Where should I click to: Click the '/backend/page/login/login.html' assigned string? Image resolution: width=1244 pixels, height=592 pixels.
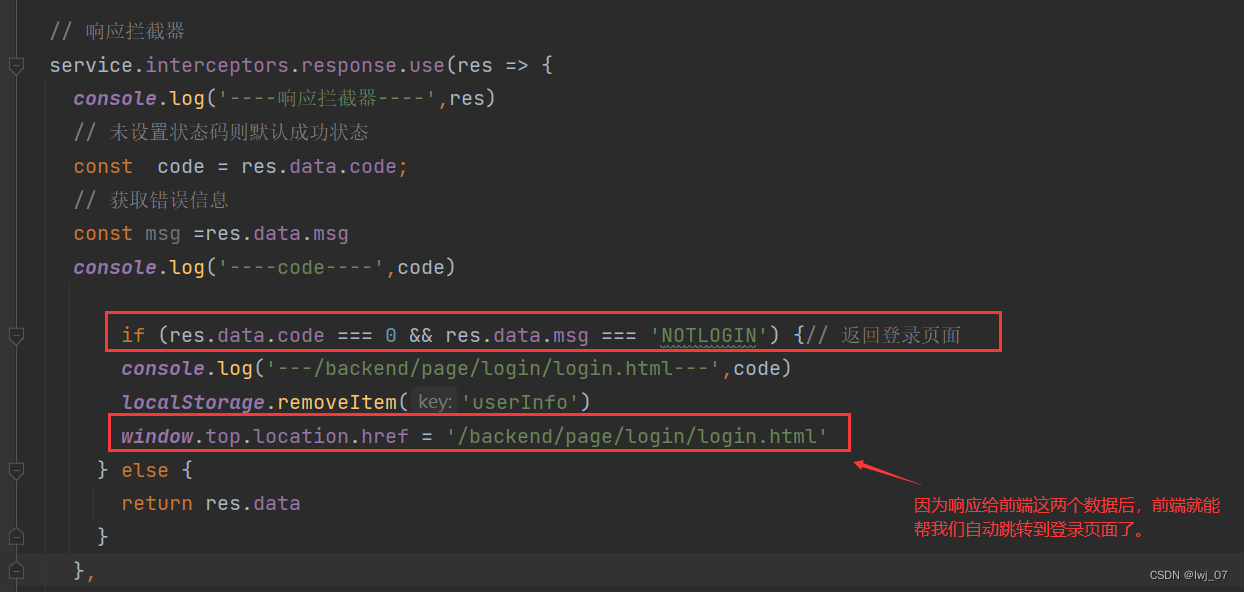tap(637, 436)
